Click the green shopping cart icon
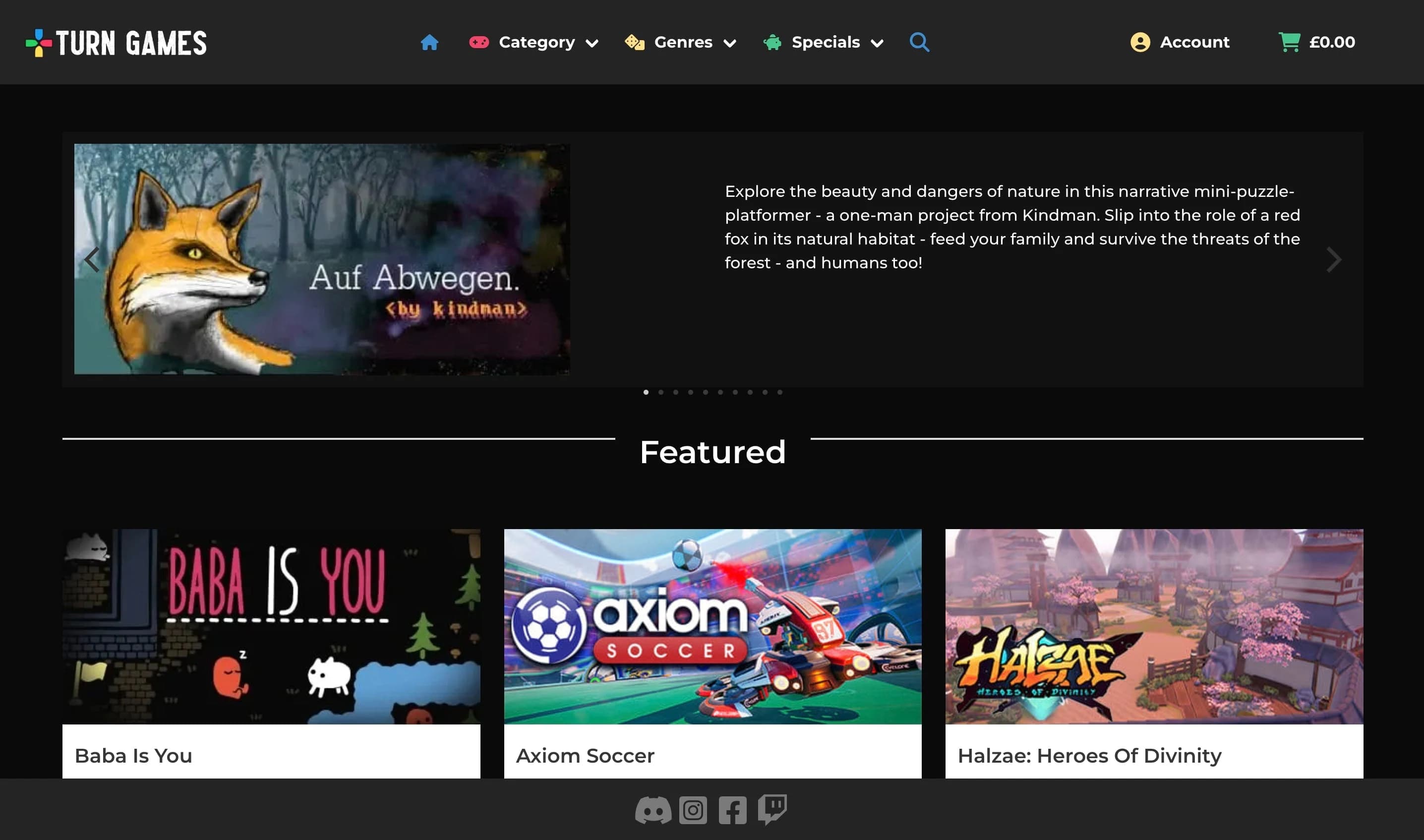 pyautogui.click(x=1289, y=43)
